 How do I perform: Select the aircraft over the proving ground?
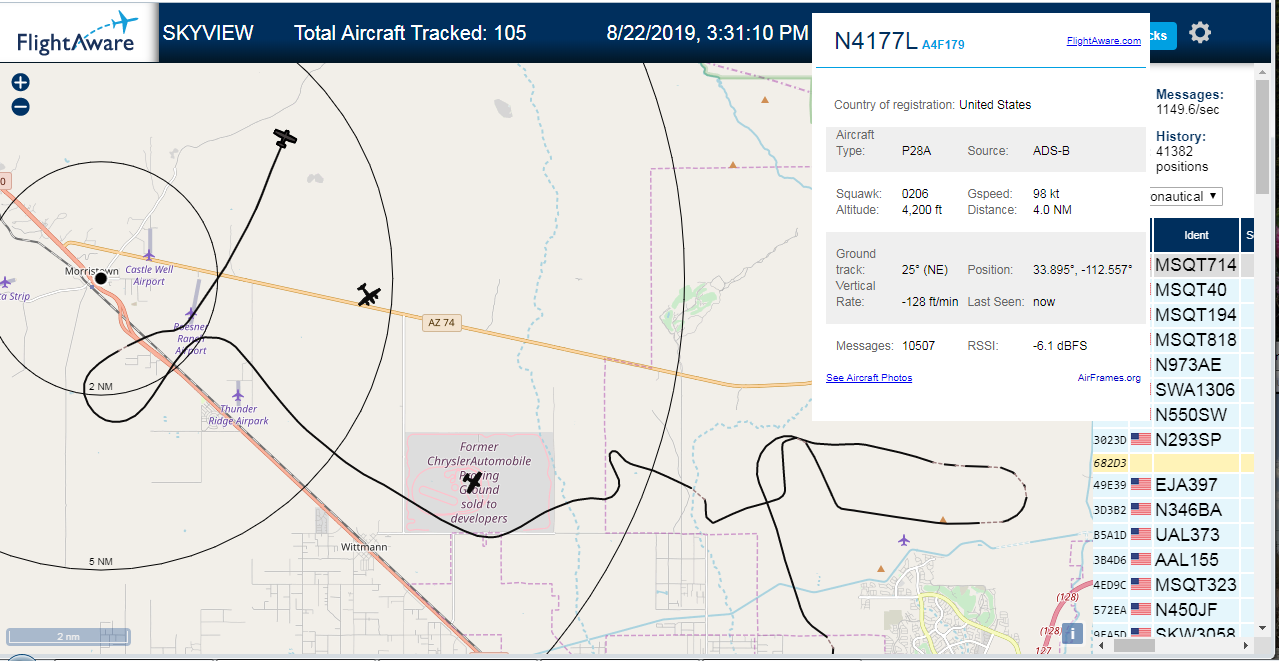click(x=473, y=481)
